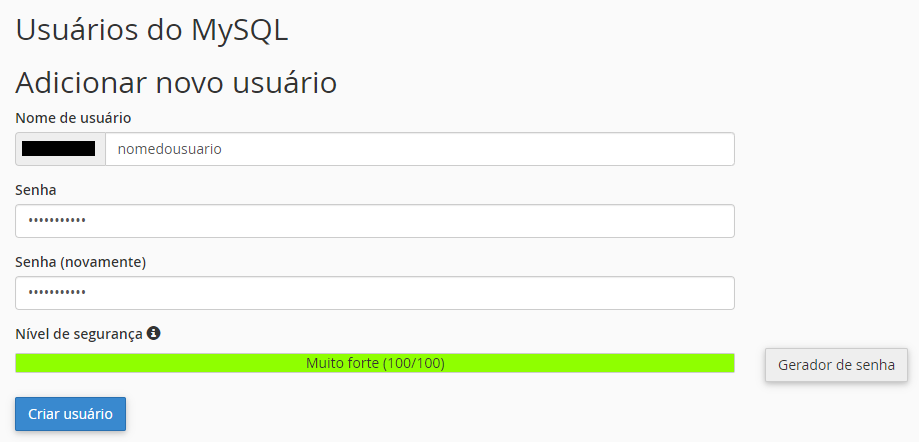This screenshot has width=919, height=442.
Task: Click the blue Criar usuário button
Action: click(x=70, y=414)
